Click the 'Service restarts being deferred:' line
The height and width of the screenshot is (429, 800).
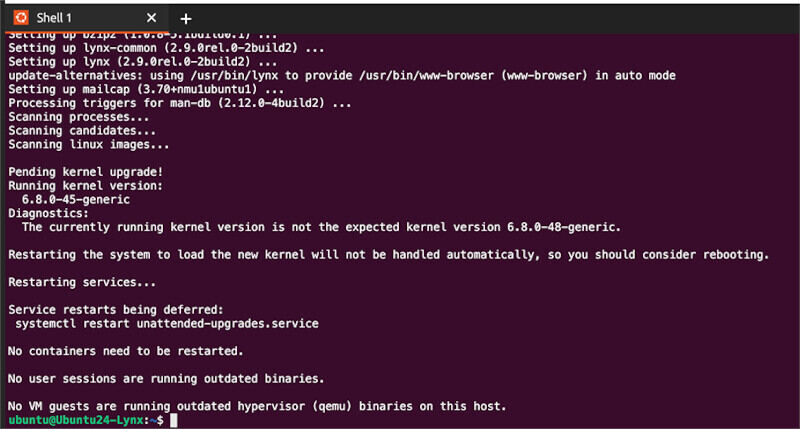(x=116, y=310)
